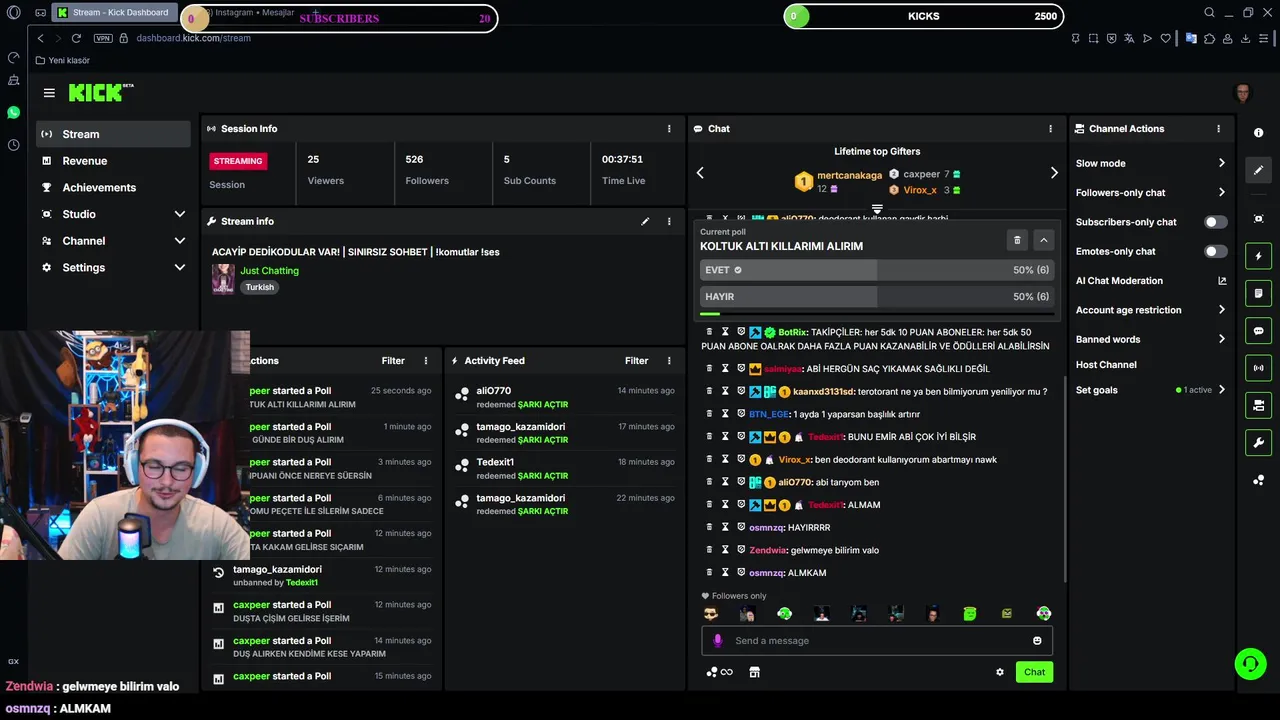Toggle Subscribers-only chat
This screenshot has height=720, width=1280.
[x=1215, y=222]
